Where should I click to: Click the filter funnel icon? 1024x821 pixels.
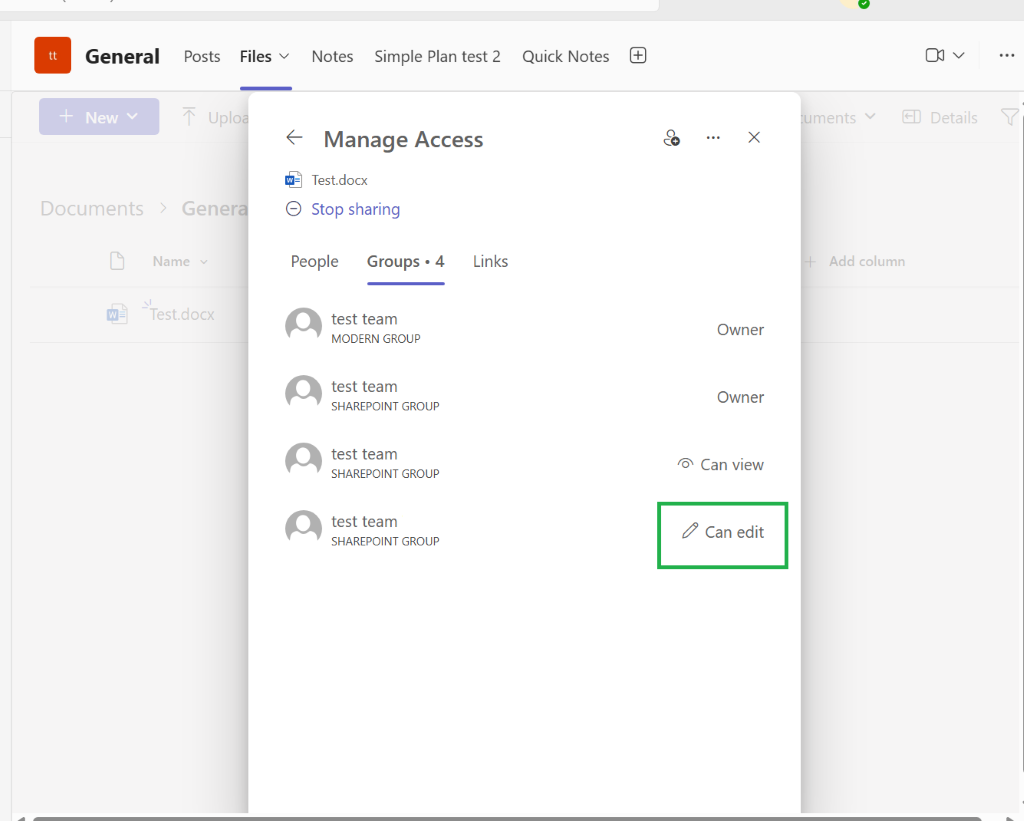click(x=1010, y=118)
